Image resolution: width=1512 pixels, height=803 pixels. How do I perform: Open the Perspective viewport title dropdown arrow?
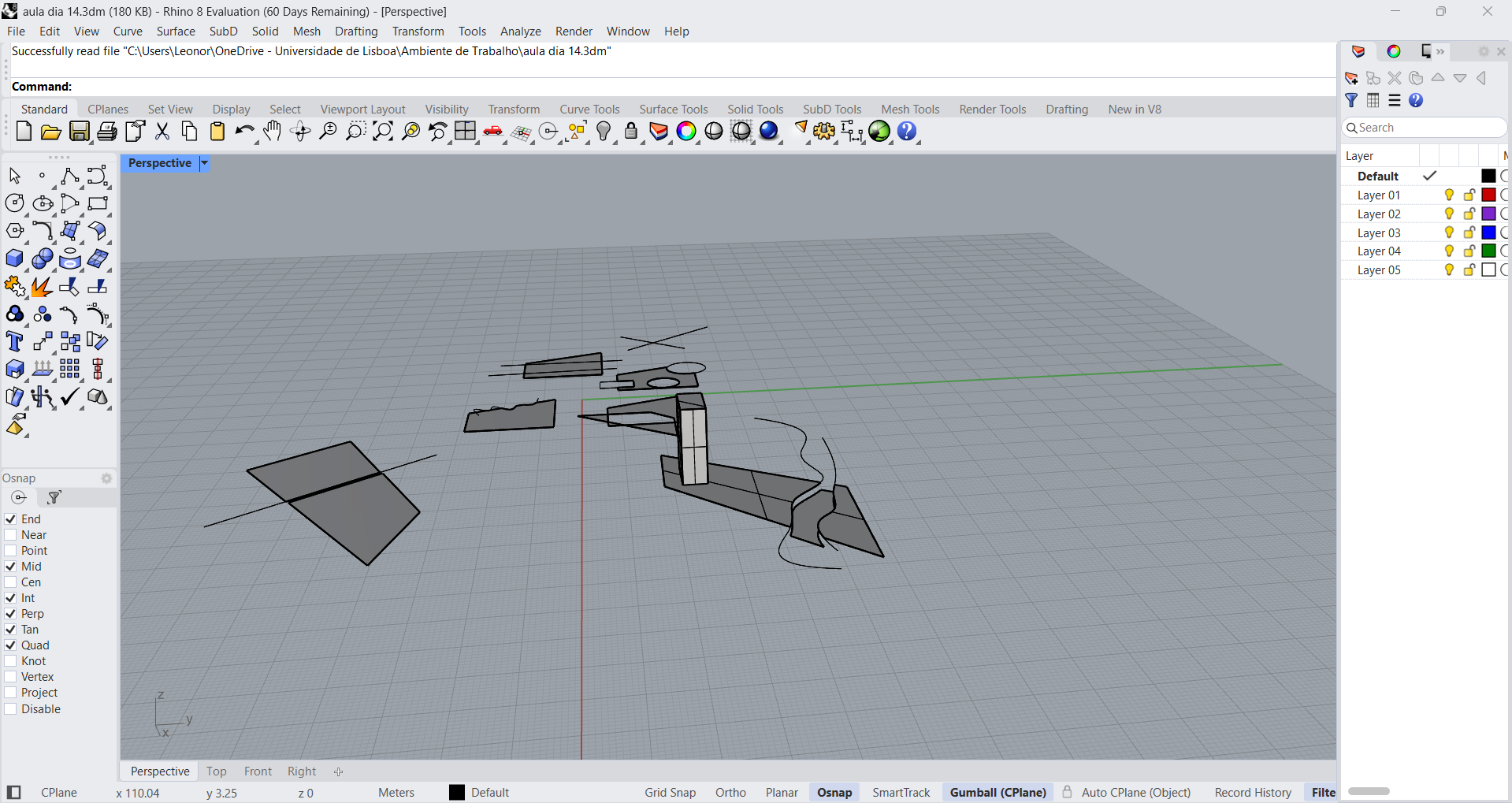pyautogui.click(x=204, y=163)
